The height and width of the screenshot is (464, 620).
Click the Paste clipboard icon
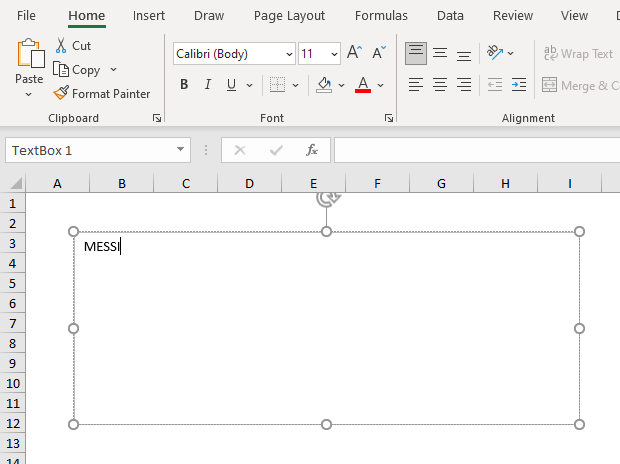(30, 53)
